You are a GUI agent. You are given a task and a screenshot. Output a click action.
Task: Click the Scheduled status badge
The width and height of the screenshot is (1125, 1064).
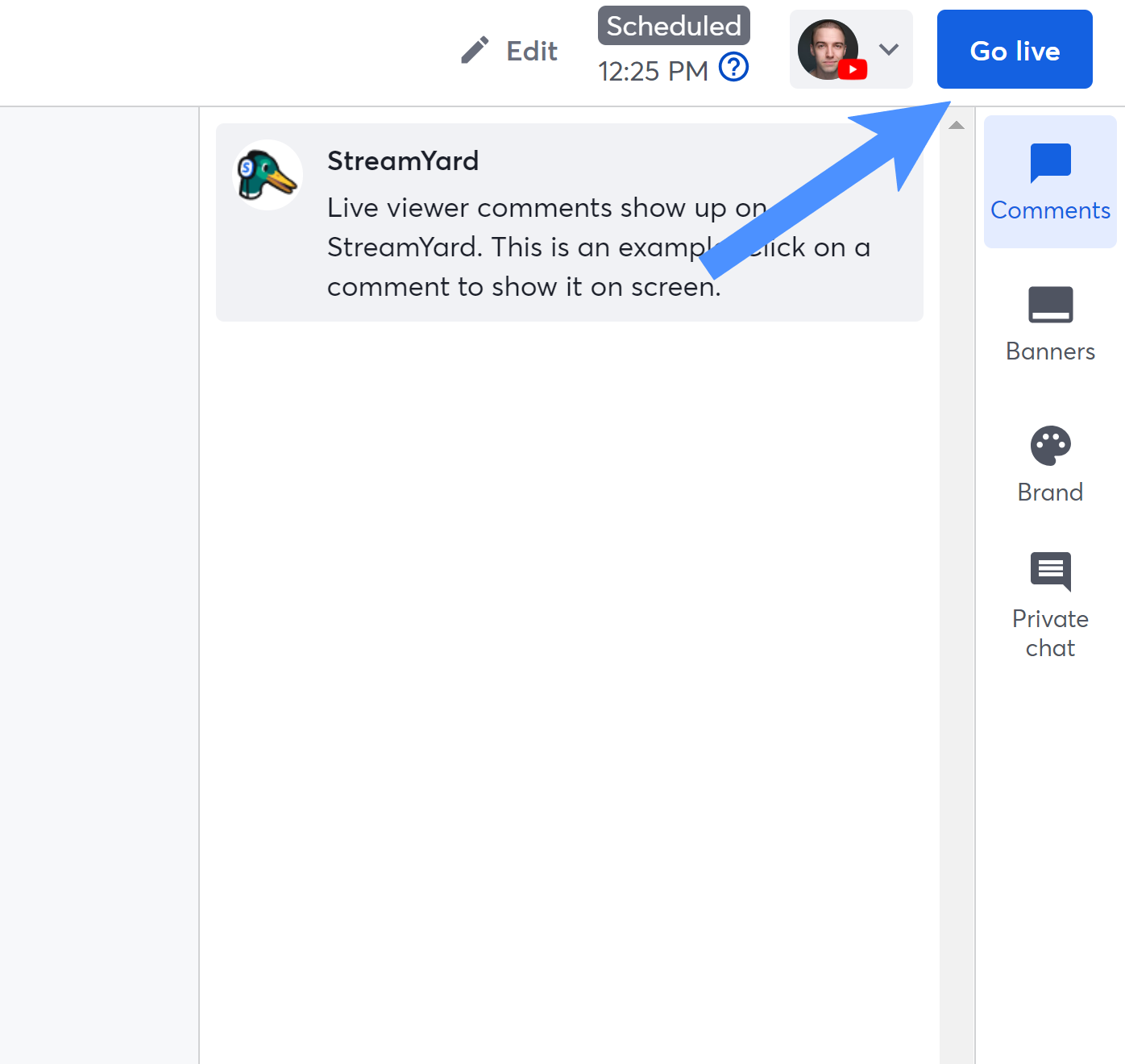673,25
